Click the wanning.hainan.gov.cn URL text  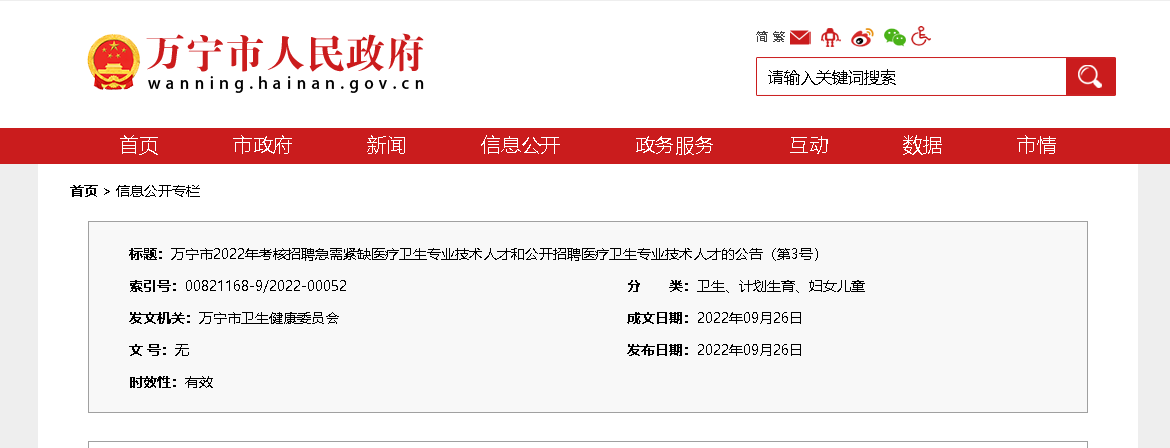tap(286, 83)
